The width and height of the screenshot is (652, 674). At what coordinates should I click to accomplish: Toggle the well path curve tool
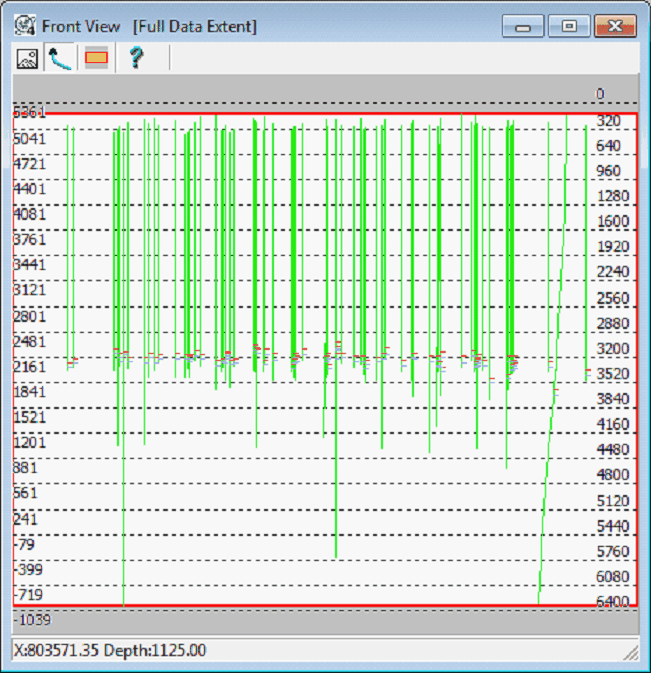coord(61,58)
